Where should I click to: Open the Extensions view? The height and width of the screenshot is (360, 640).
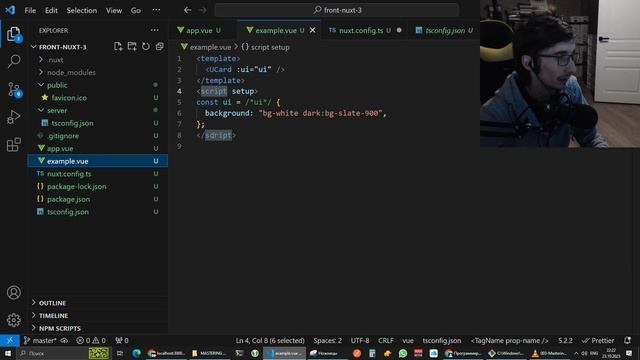13,144
